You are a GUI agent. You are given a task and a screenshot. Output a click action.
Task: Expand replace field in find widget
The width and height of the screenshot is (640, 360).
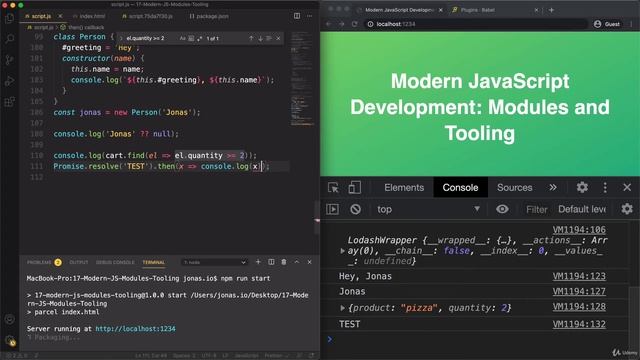click(121, 38)
